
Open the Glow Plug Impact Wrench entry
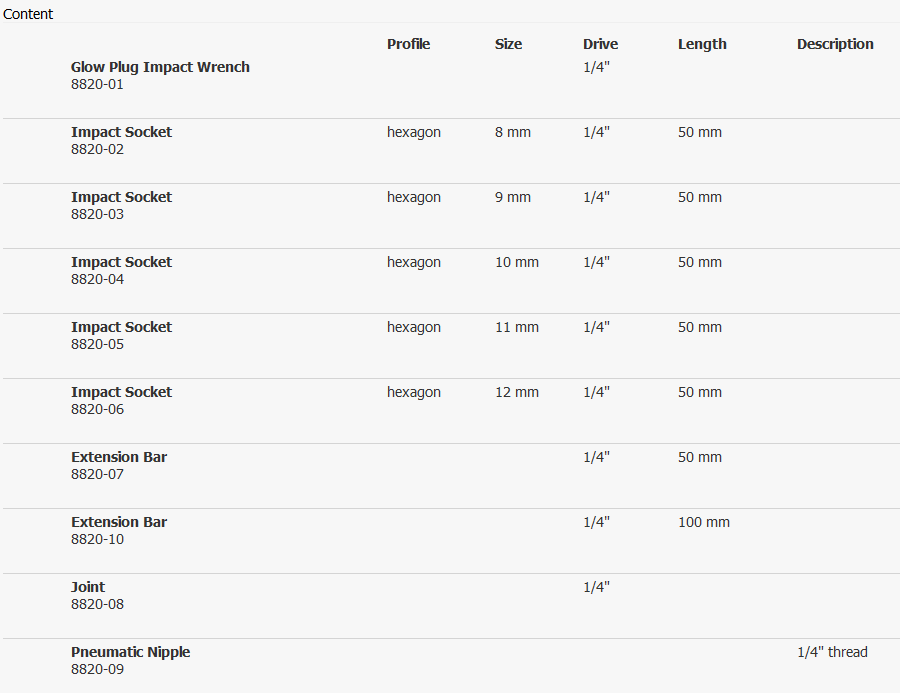pos(160,67)
